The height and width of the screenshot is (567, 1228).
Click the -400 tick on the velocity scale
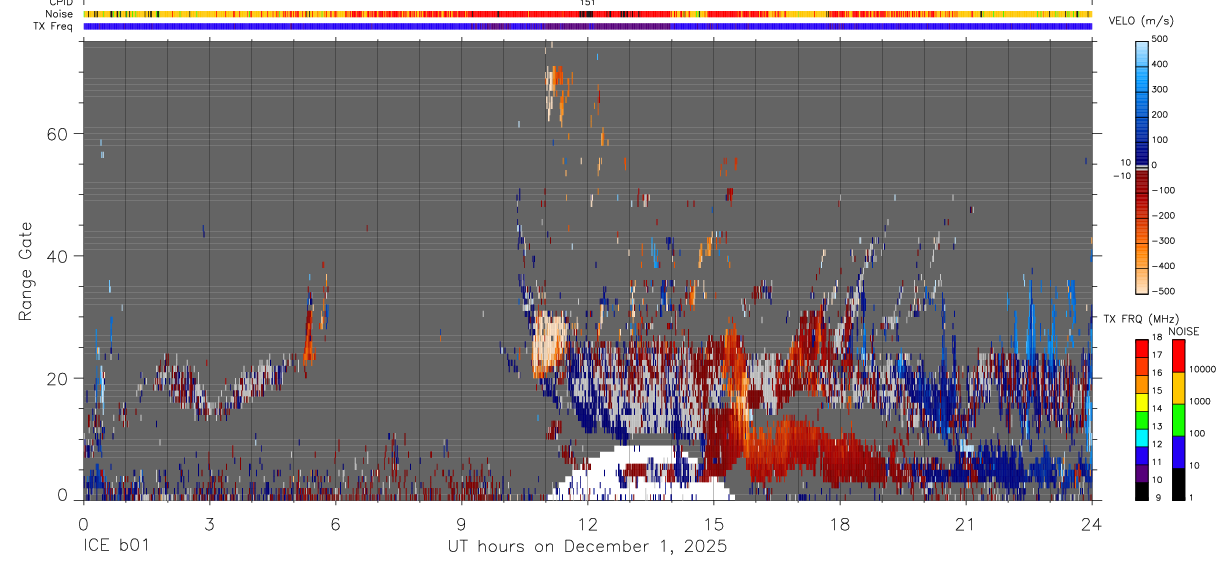coord(1164,267)
